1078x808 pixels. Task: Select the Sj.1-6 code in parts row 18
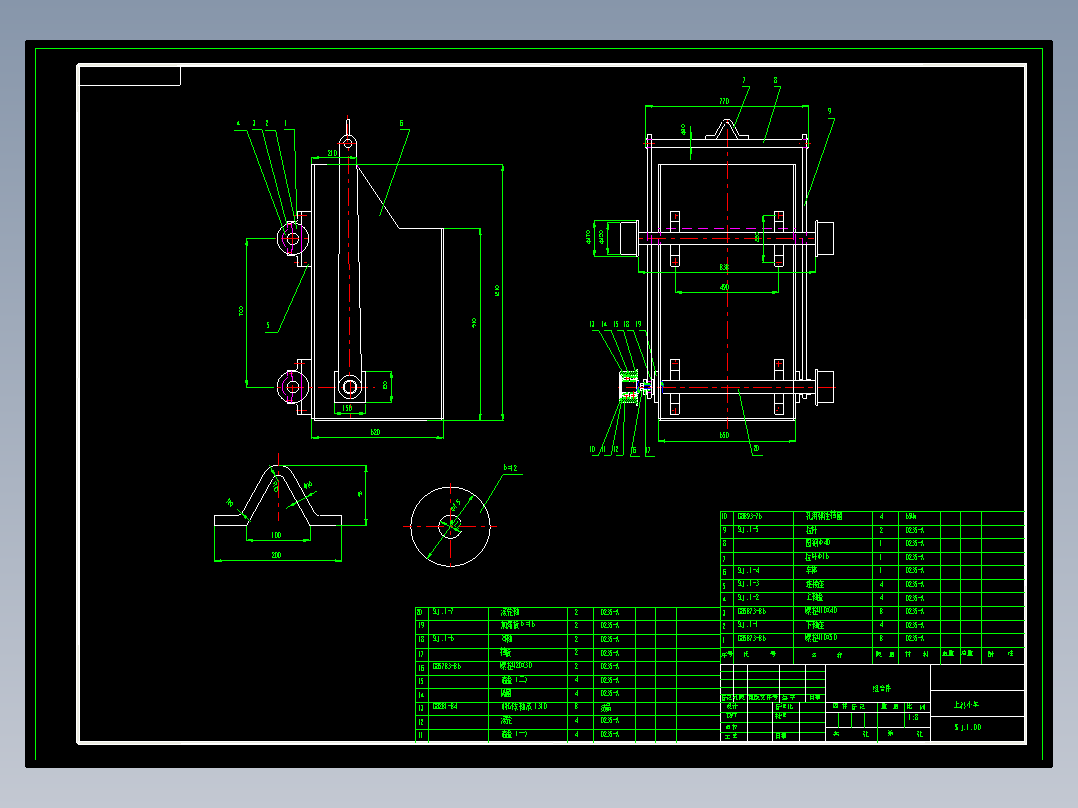point(443,638)
